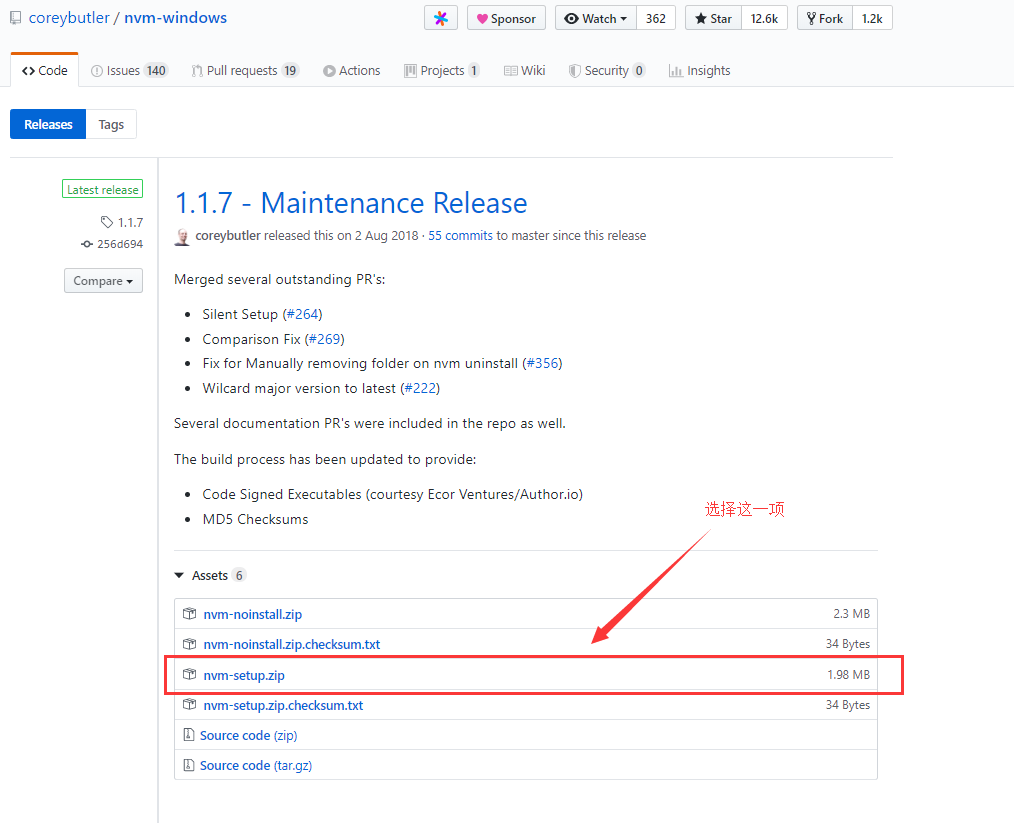Open commit 256d694
The image size is (1014, 823).
(x=120, y=244)
